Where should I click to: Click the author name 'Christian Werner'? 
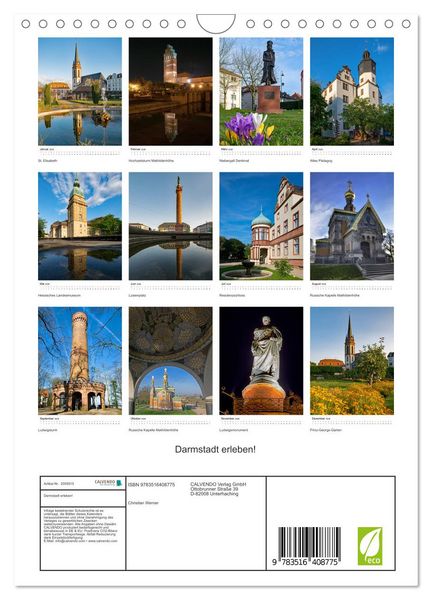click(x=143, y=503)
